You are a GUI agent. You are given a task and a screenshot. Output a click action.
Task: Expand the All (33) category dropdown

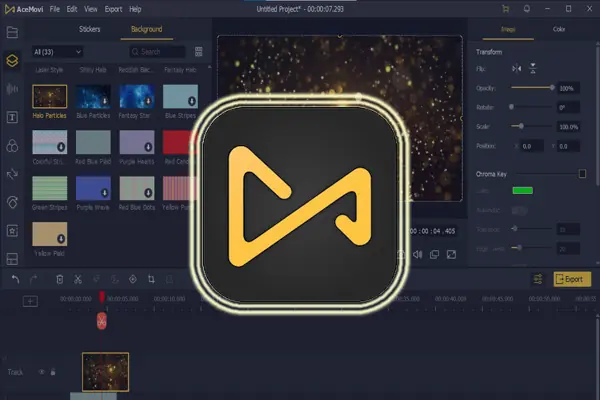click(57, 52)
